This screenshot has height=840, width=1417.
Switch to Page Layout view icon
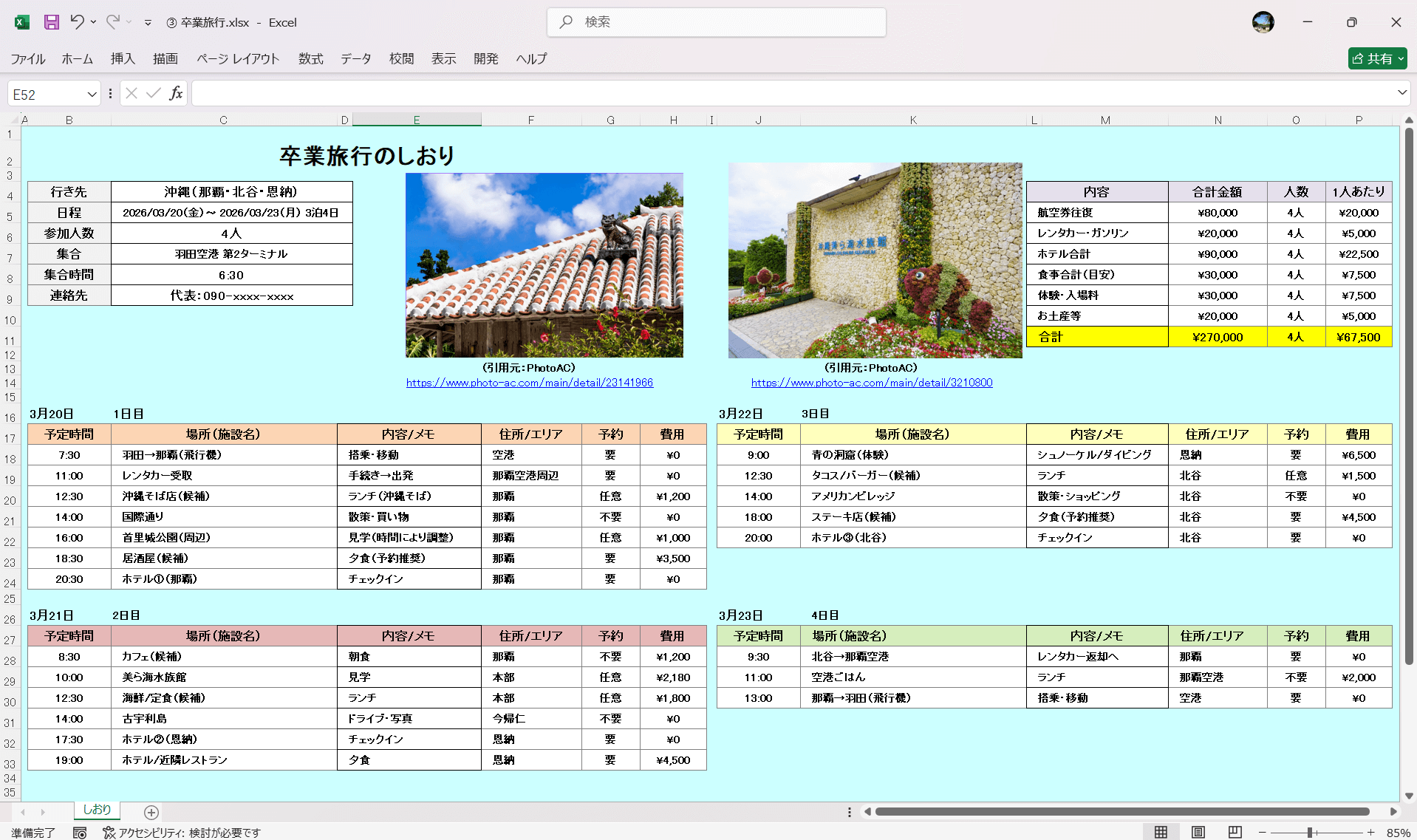1198,831
